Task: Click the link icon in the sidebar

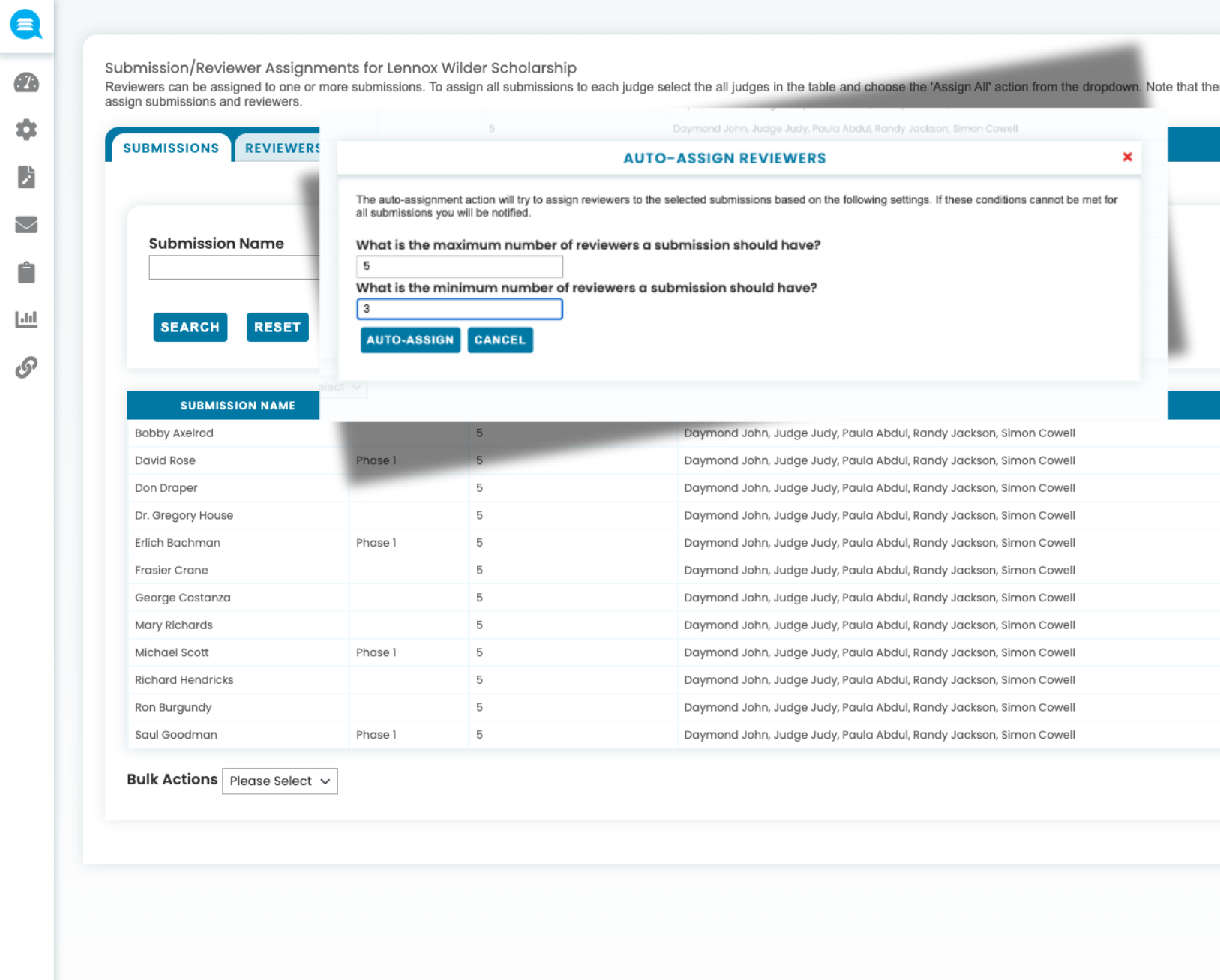Action: 26,367
